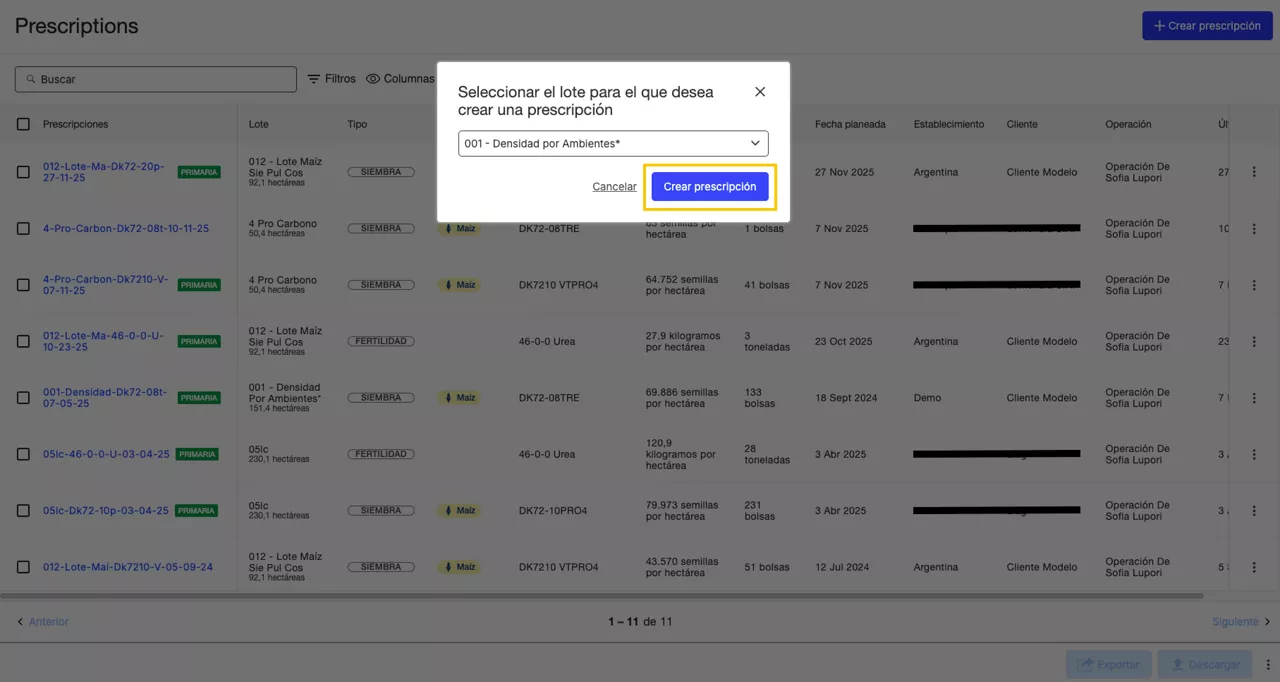The width and height of the screenshot is (1280, 682).
Task: Select all prescriptions header checkbox
Action: pos(23,124)
